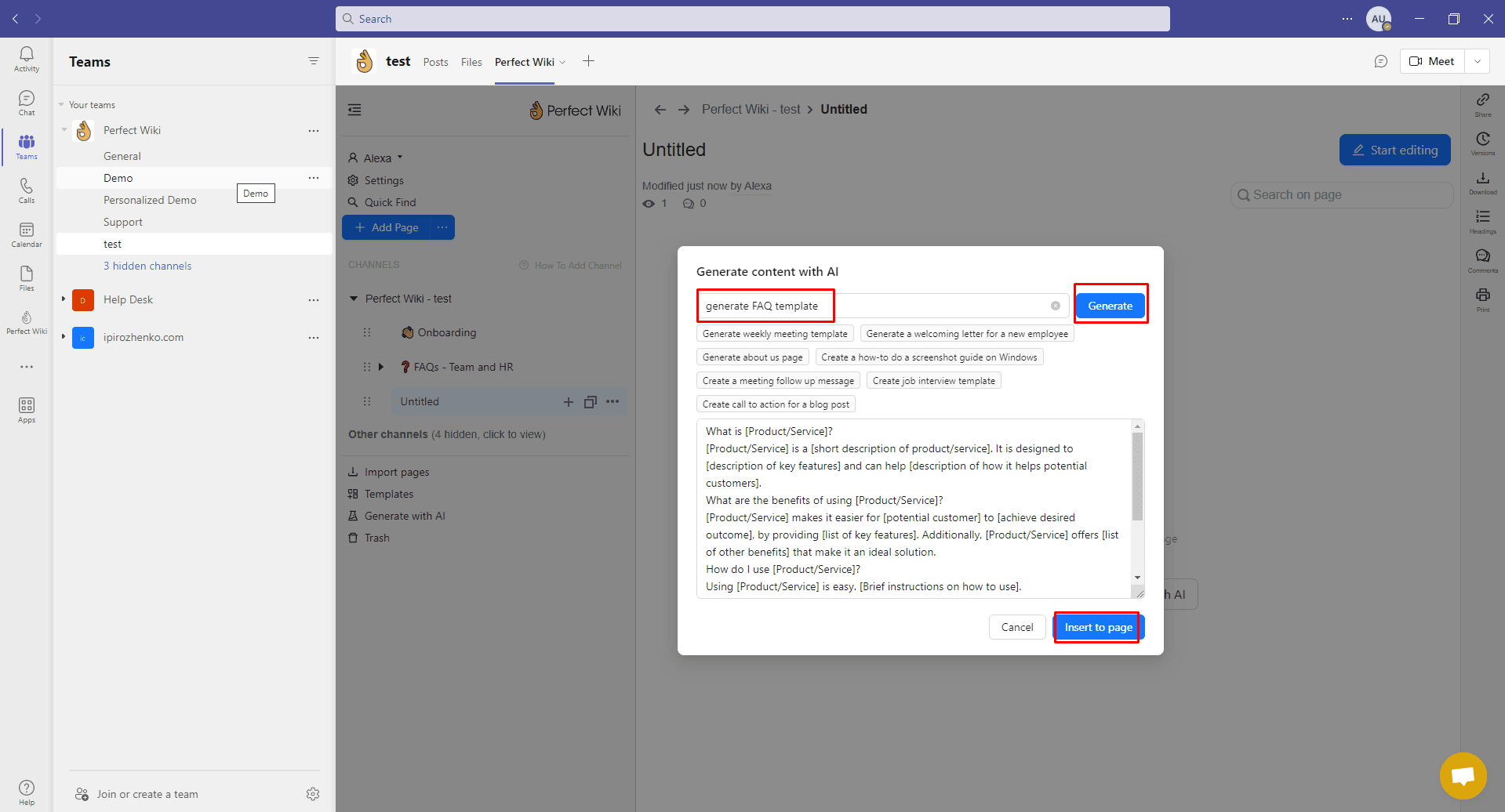Click the Share link icon

click(x=1483, y=104)
